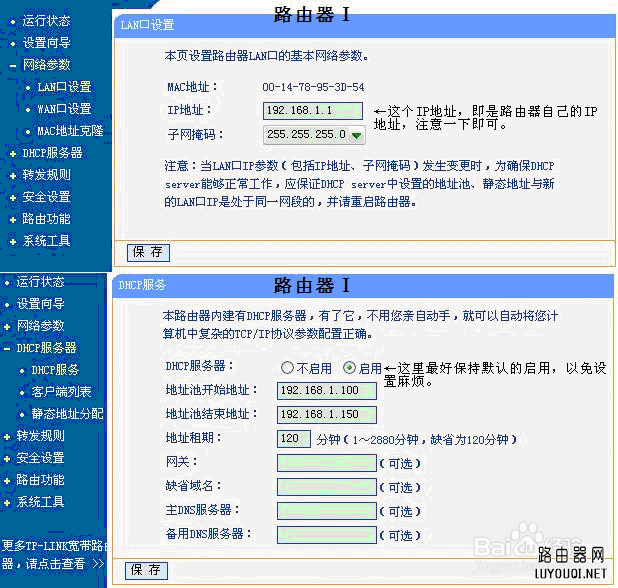
Task: Click the 地址池开始地址 field
Action: (326, 390)
